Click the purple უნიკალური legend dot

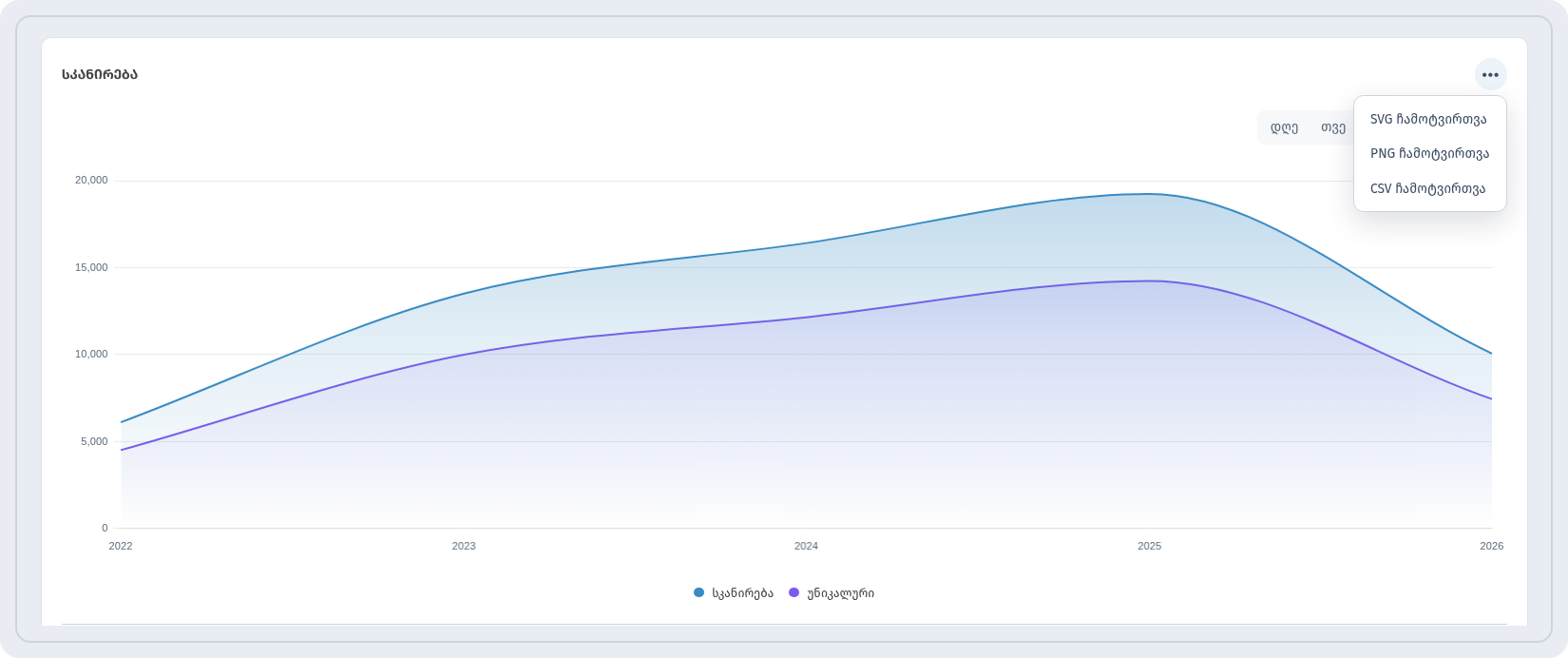[x=794, y=593]
